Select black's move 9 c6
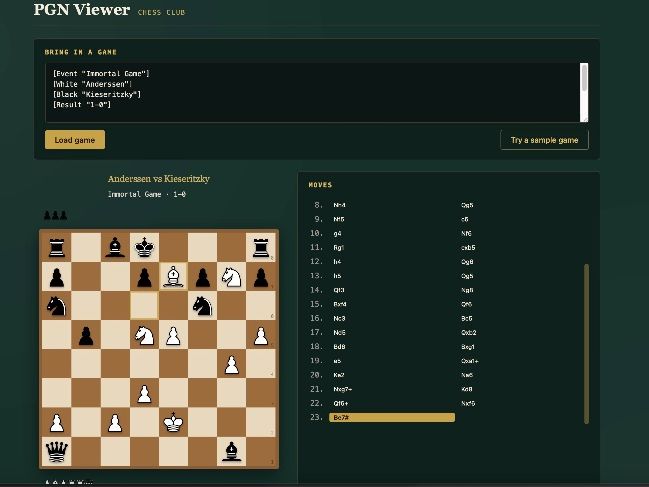This screenshot has width=649, height=487. pyautogui.click(x=519, y=219)
